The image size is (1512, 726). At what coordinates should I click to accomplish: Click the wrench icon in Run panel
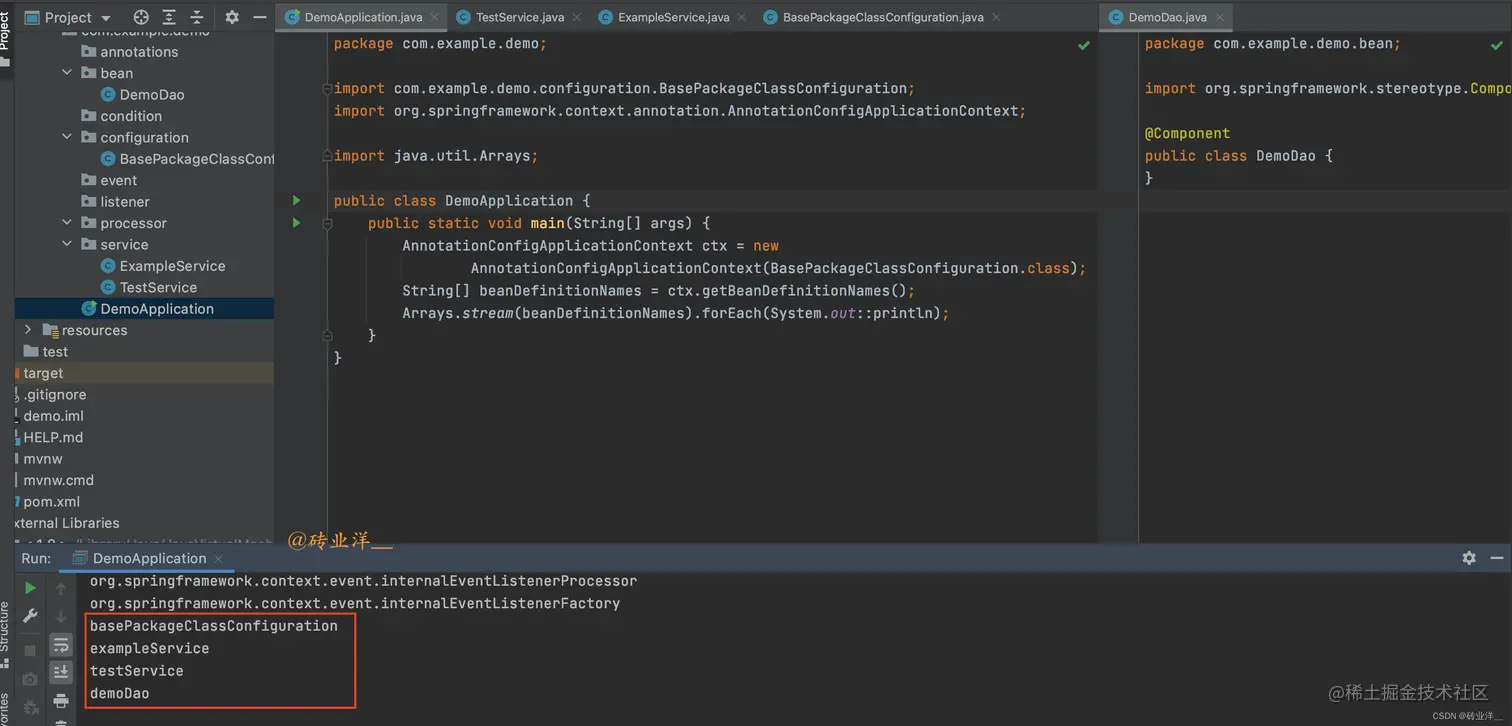tap(30, 616)
